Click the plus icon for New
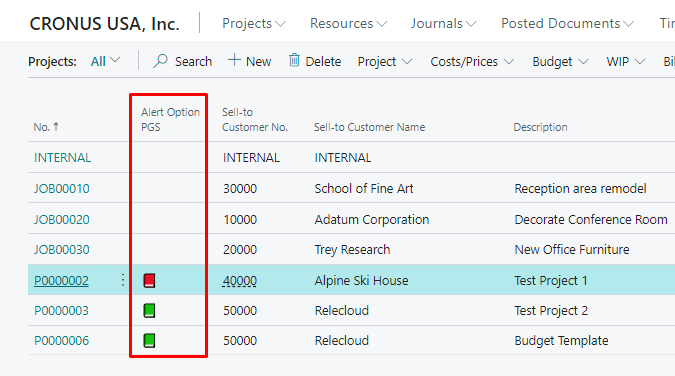Screen dimensions: 675x376 point(234,60)
